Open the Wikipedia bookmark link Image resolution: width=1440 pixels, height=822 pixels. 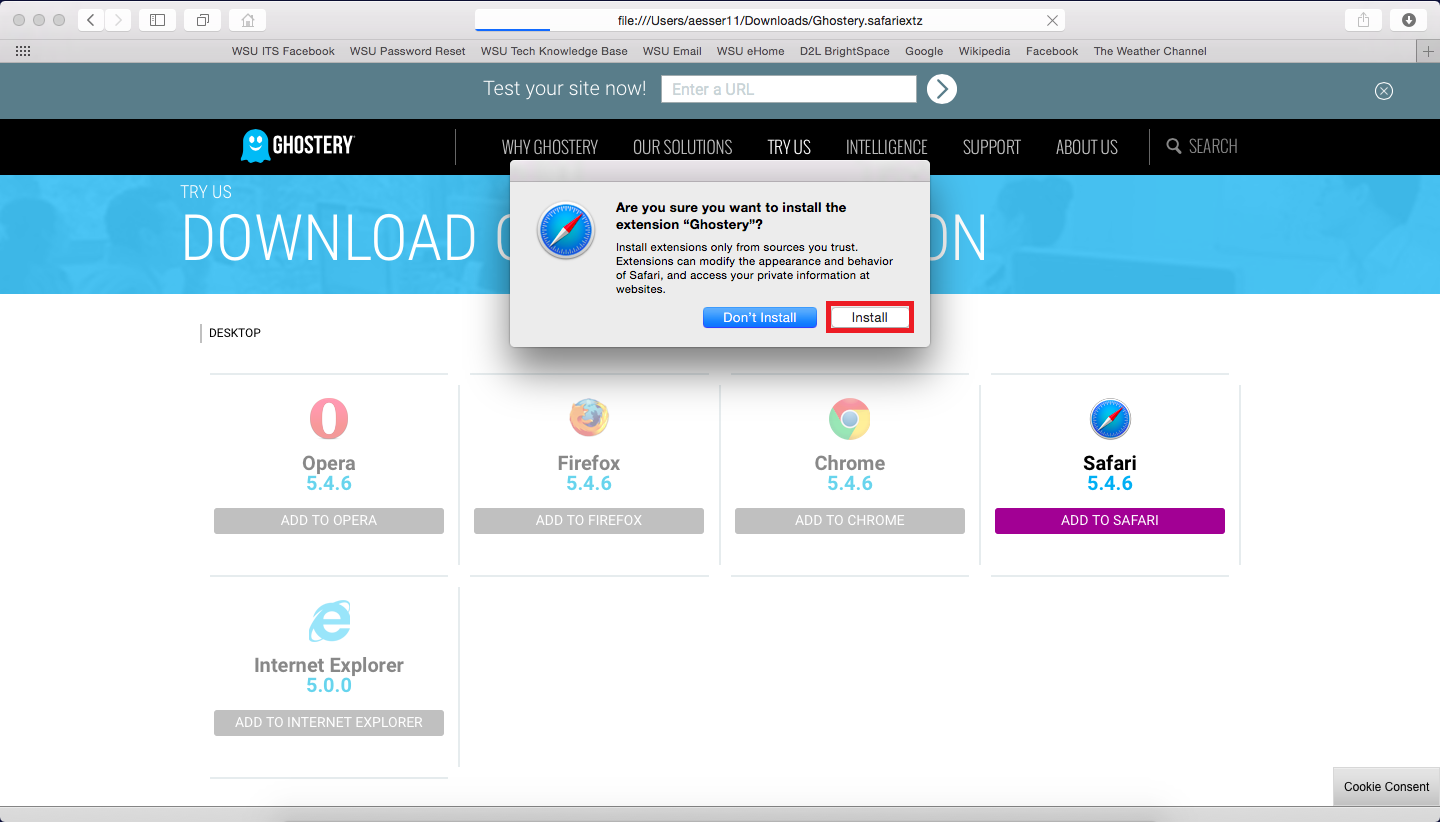pos(984,51)
